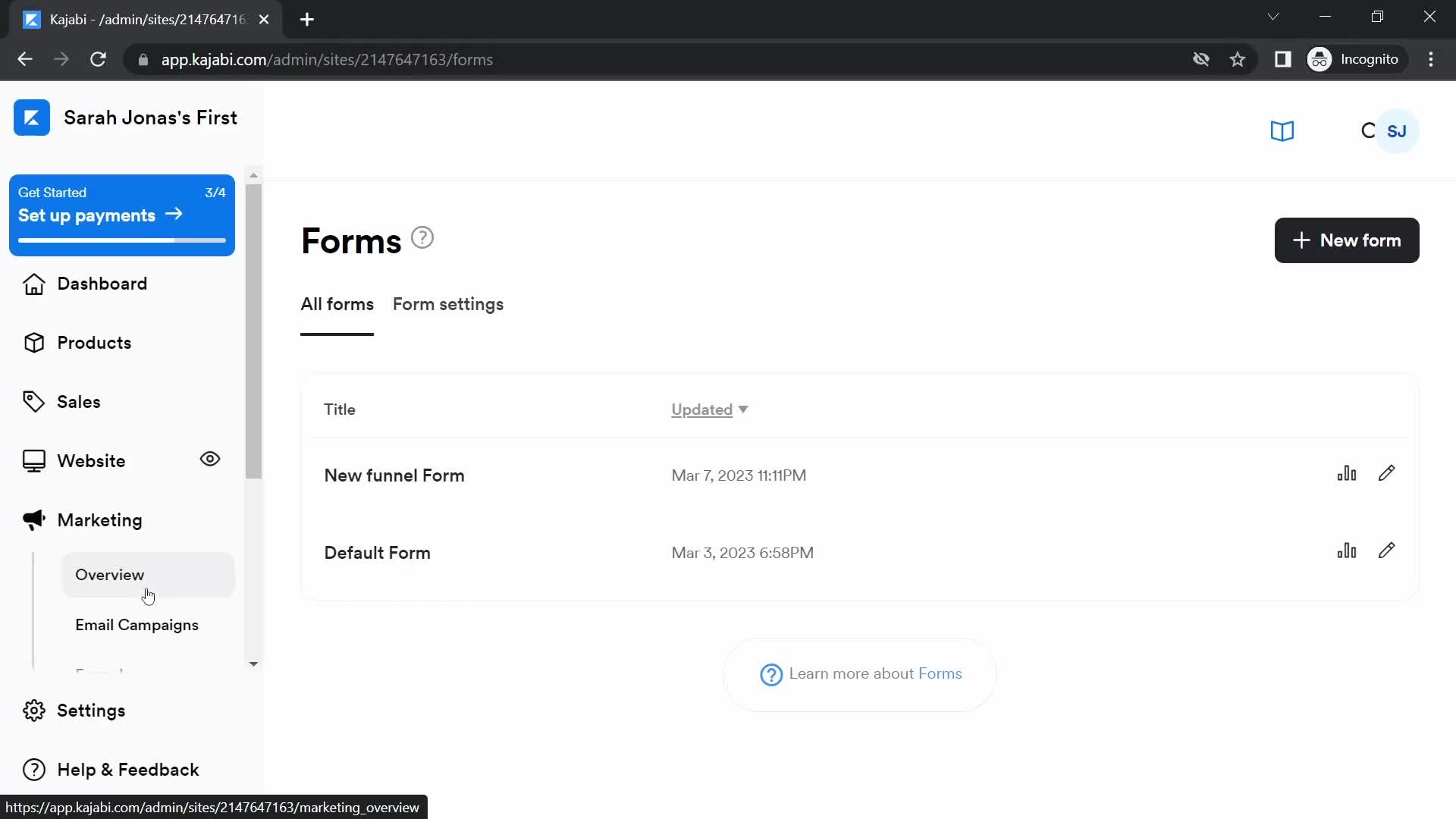Drag the Get Started progress bar

[x=122, y=242]
